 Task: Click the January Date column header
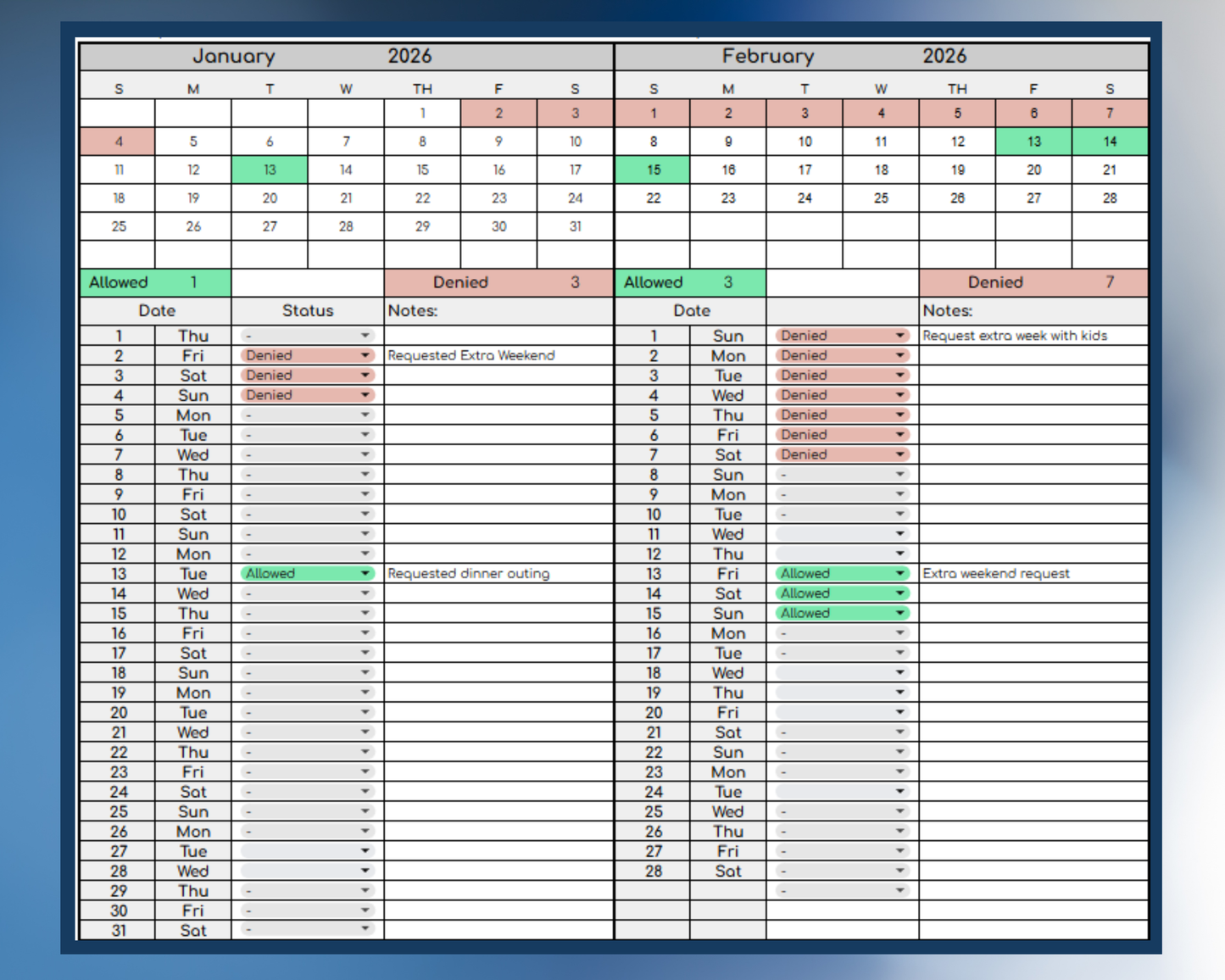[x=156, y=310]
